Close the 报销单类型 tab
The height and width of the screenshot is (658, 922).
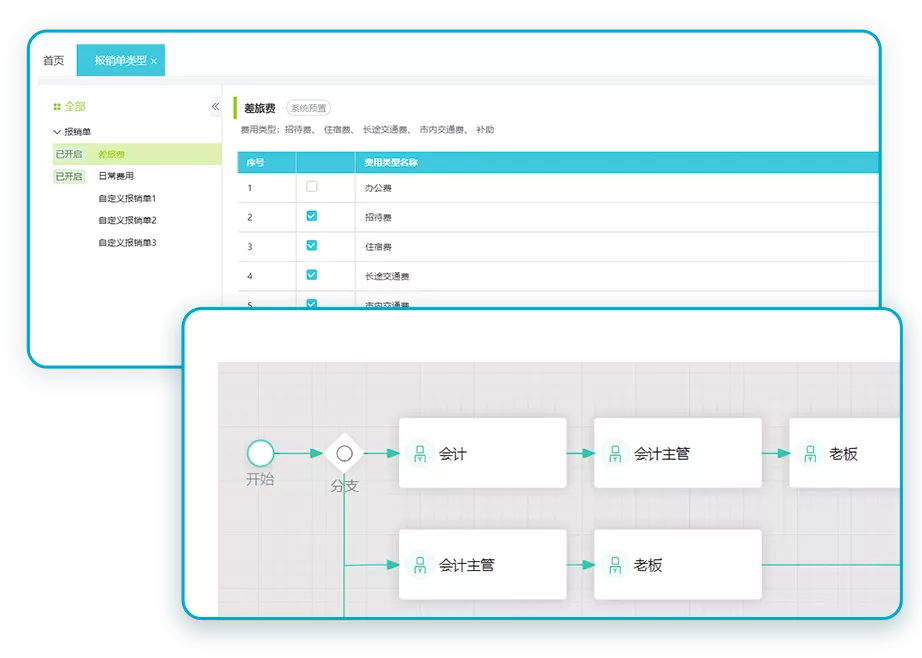point(154,62)
